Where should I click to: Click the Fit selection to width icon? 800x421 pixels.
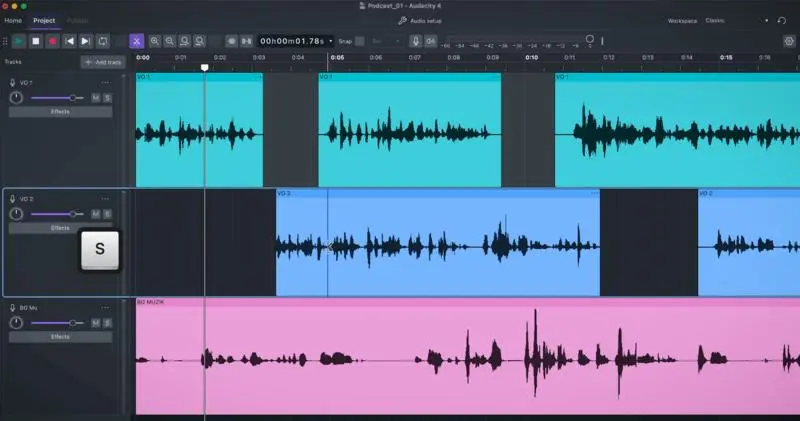(x=185, y=41)
